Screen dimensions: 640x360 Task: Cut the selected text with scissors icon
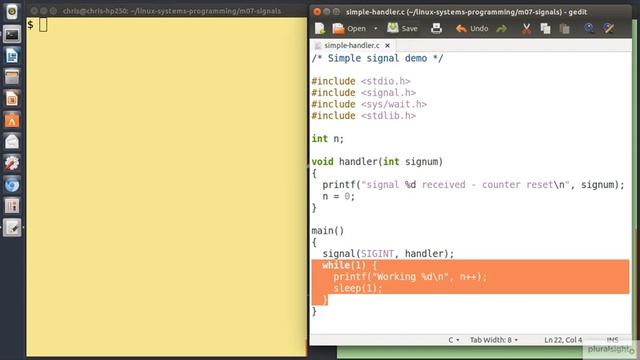pos(527,29)
